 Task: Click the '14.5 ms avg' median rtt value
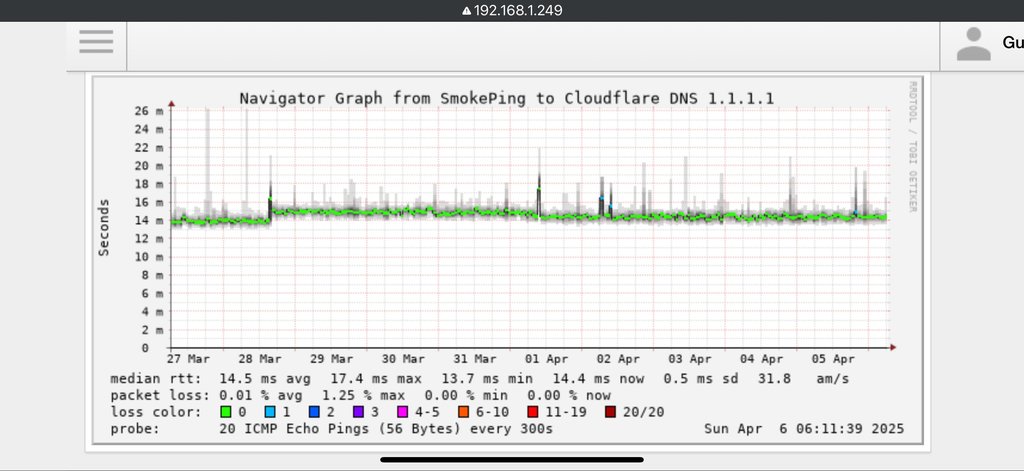click(264, 379)
